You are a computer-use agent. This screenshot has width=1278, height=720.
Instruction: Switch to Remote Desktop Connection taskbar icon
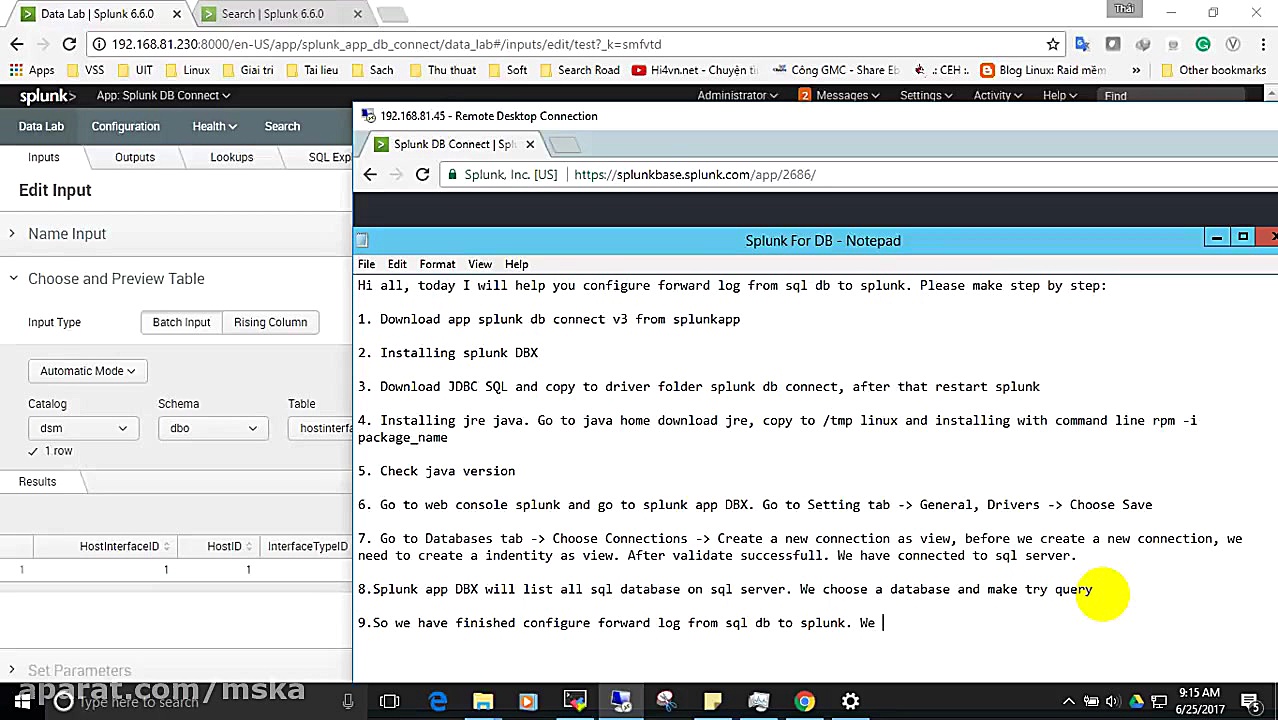pos(621,702)
